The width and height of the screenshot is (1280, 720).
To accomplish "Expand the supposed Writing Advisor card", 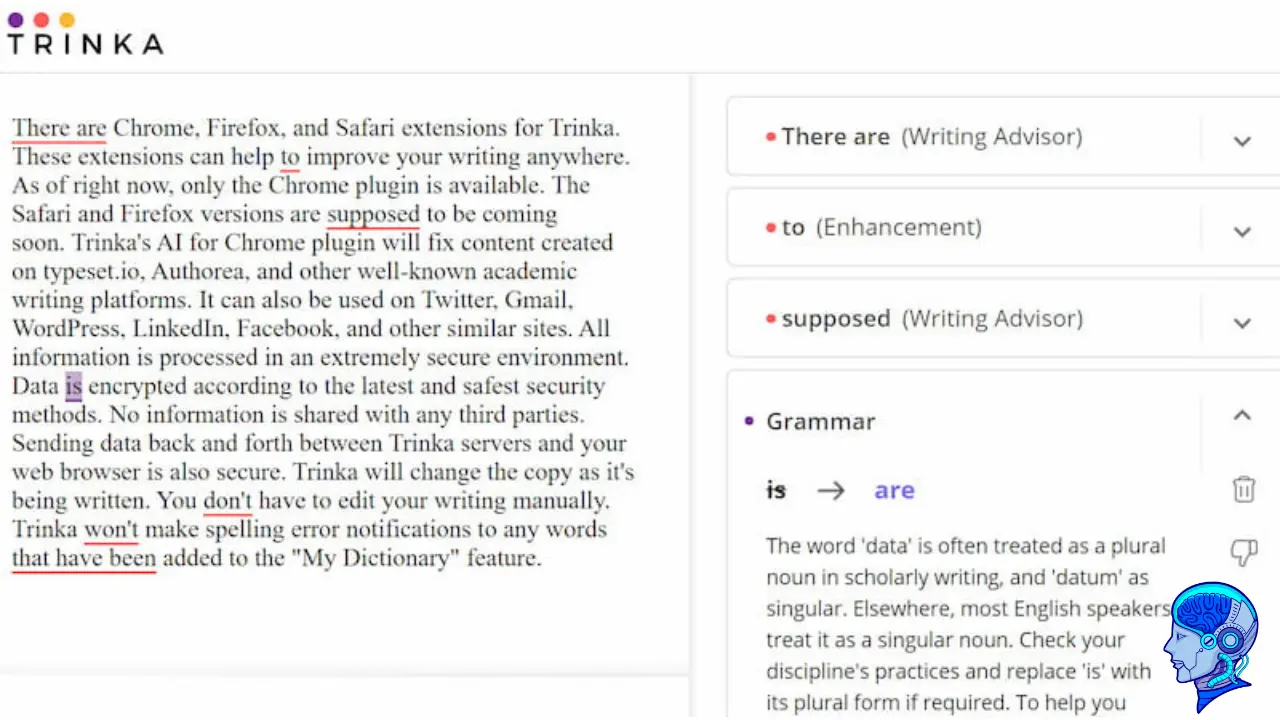I will pos(1242,323).
